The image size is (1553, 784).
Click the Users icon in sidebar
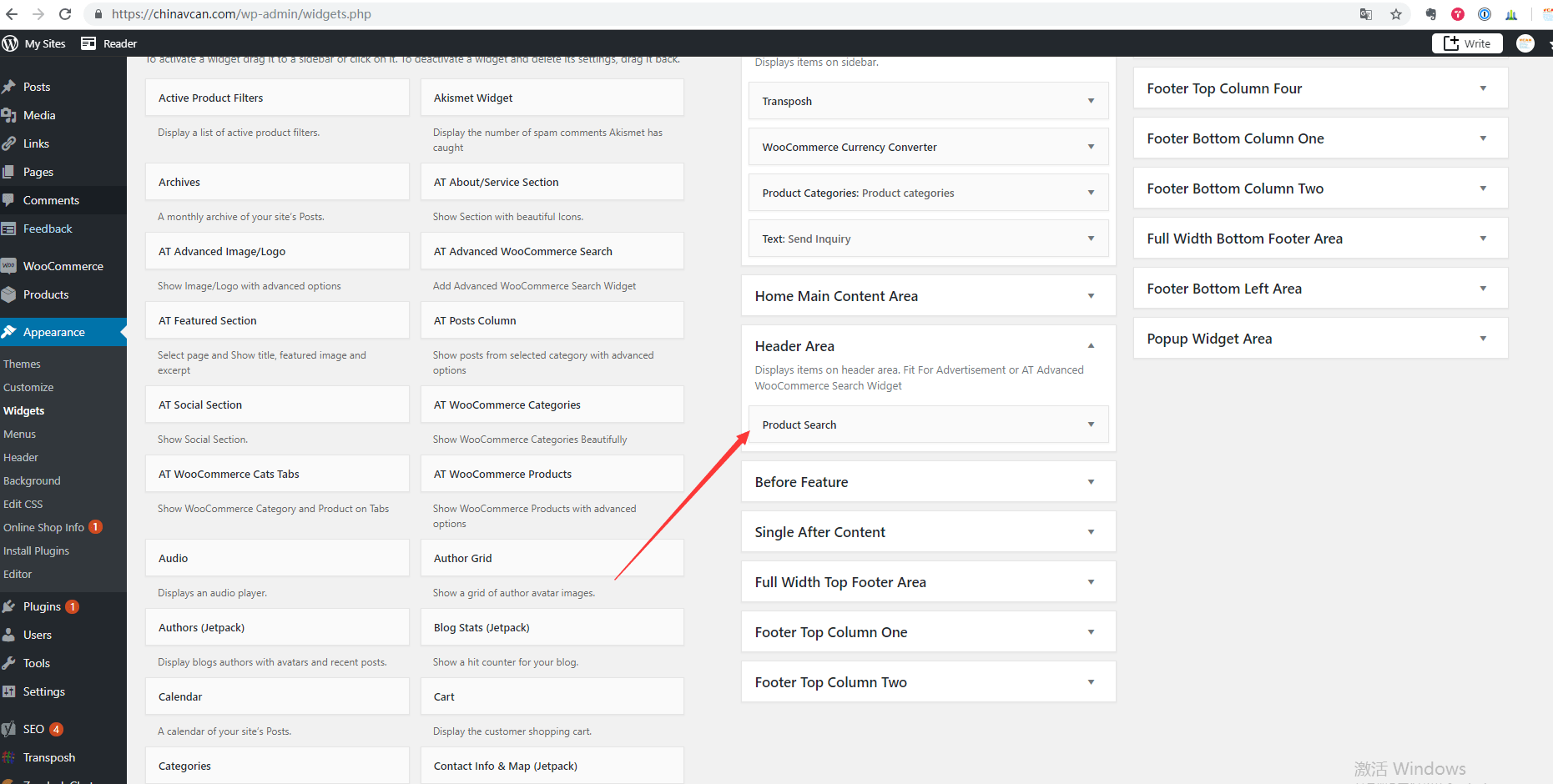click(x=9, y=635)
